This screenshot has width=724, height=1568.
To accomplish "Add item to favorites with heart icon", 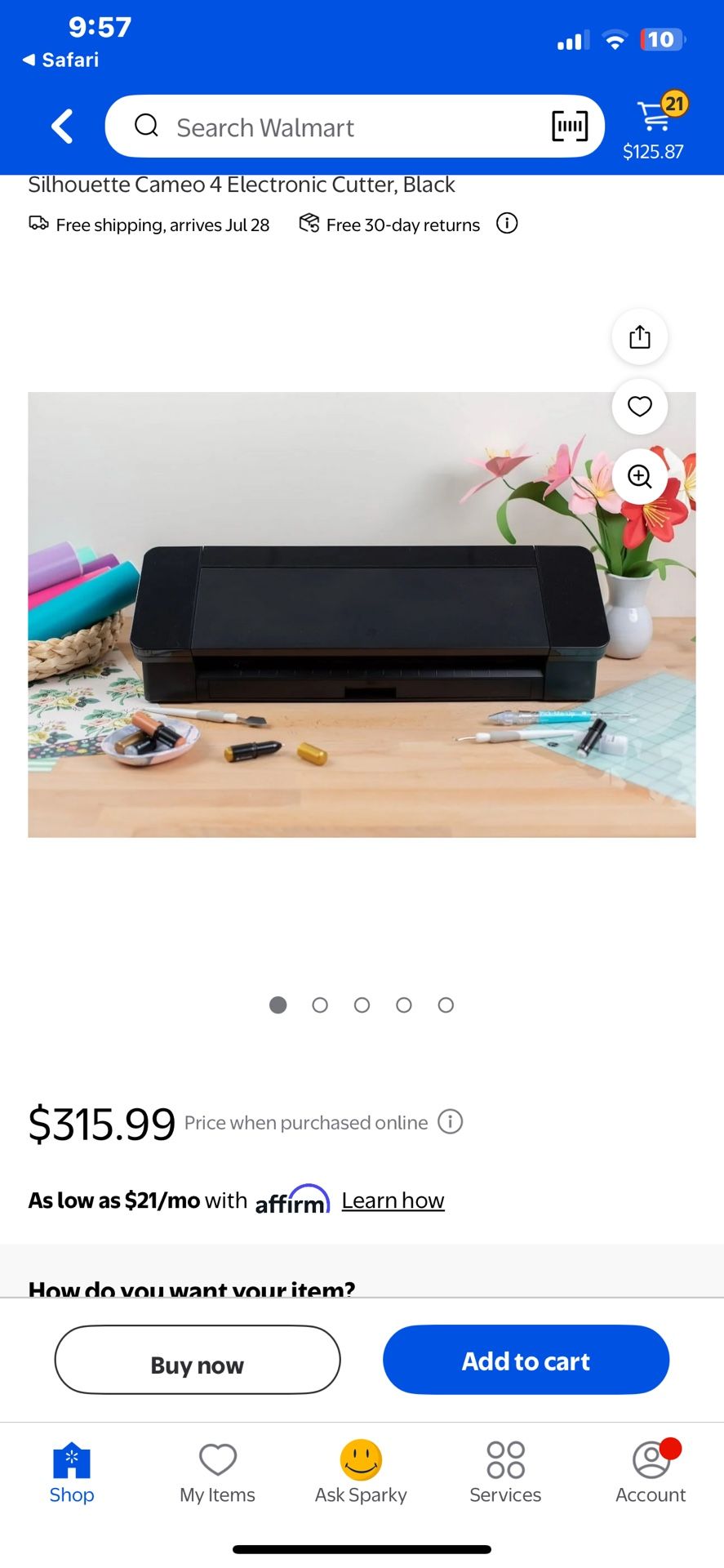I will pos(640,406).
